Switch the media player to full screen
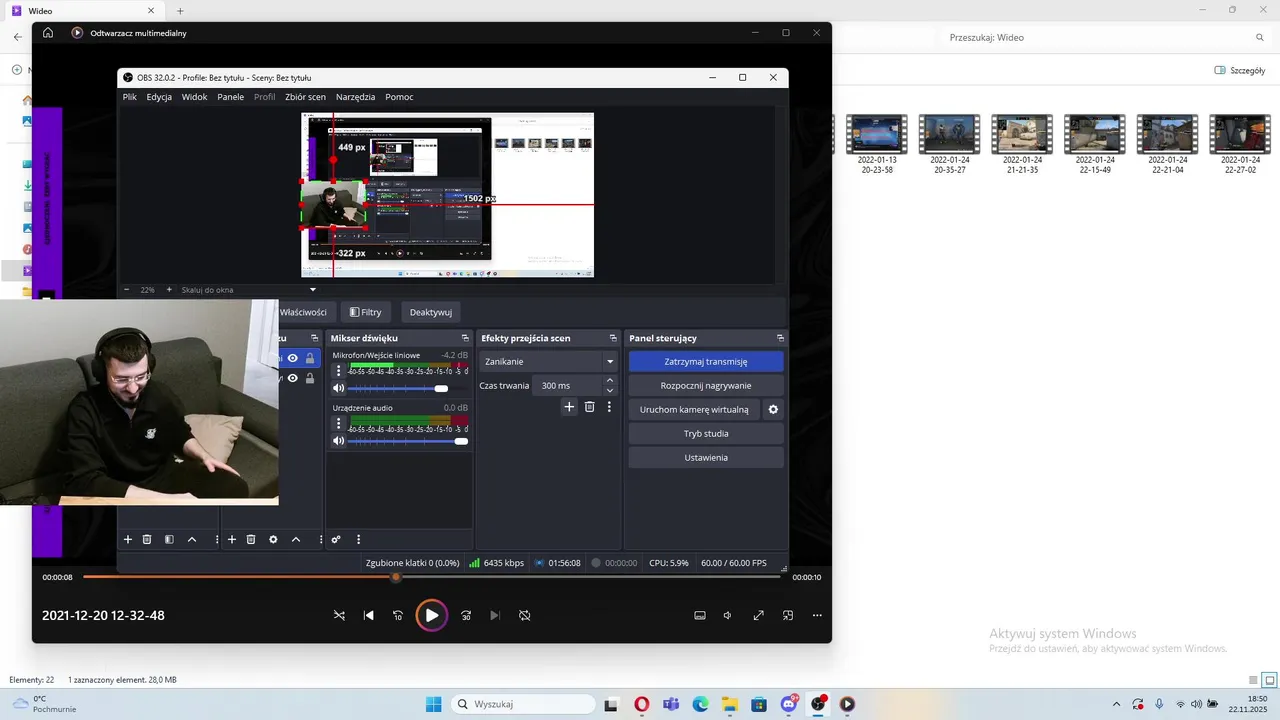This screenshot has height=720, width=1280. pyautogui.click(x=758, y=615)
